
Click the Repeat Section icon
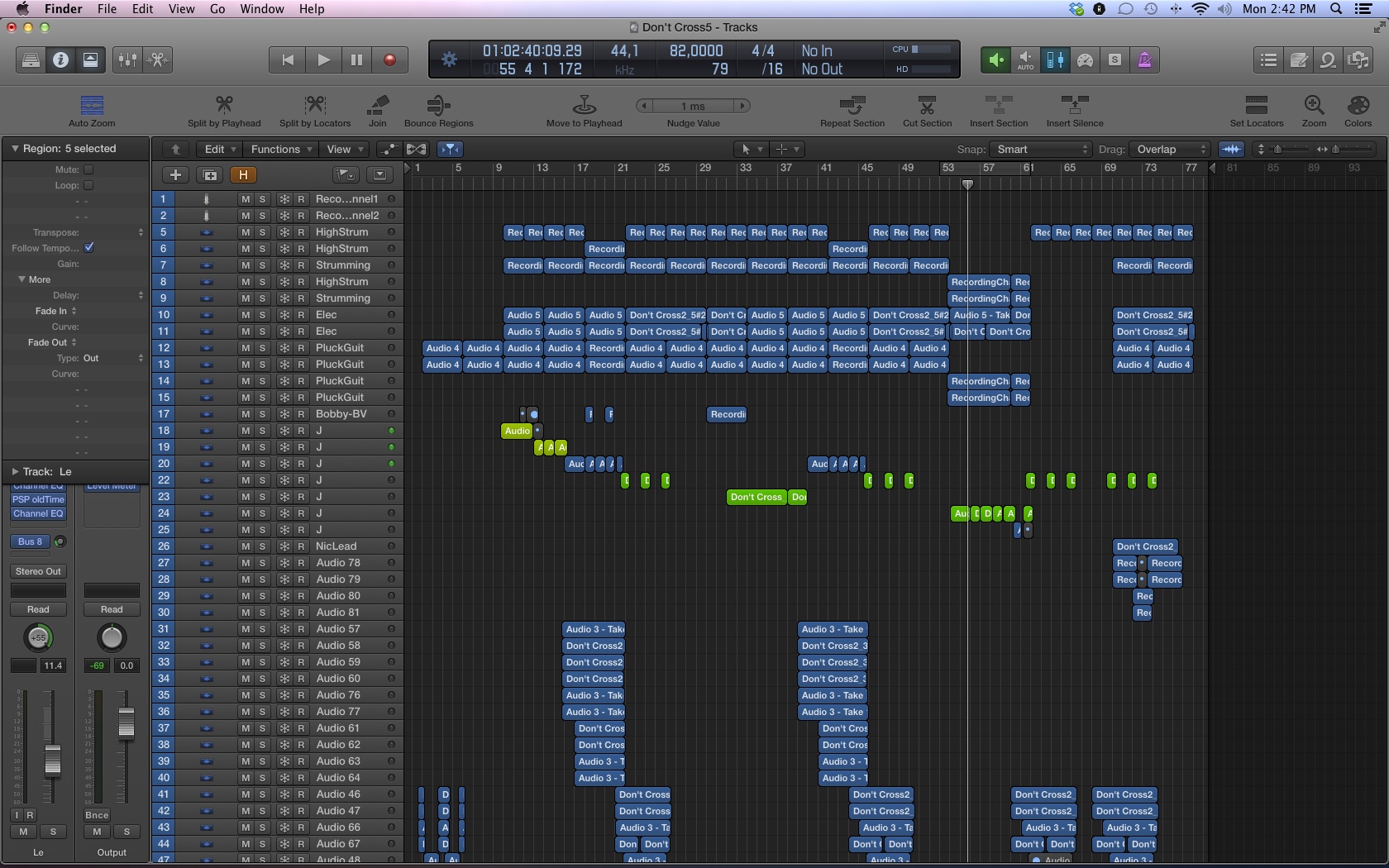(x=852, y=105)
